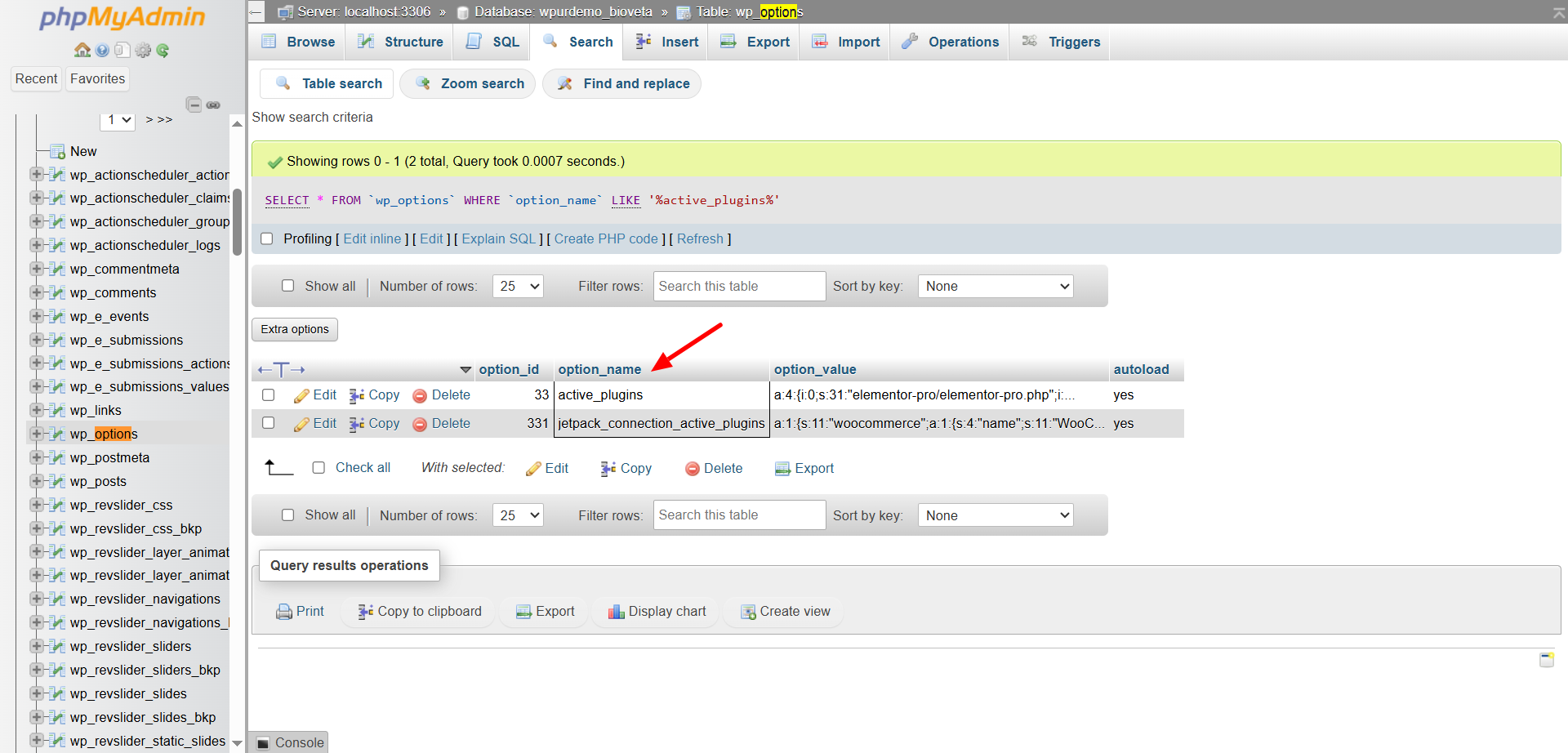Click the link with main panel icon
Viewport: 1568px width, 753px height.
coord(213,105)
